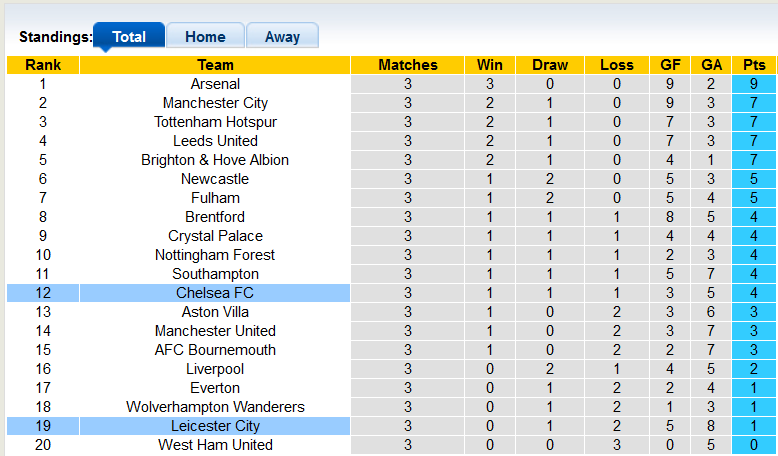Select Leicester City highlighted team
Image resolution: width=778 pixels, height=456 pixels.
coord(215,426)
